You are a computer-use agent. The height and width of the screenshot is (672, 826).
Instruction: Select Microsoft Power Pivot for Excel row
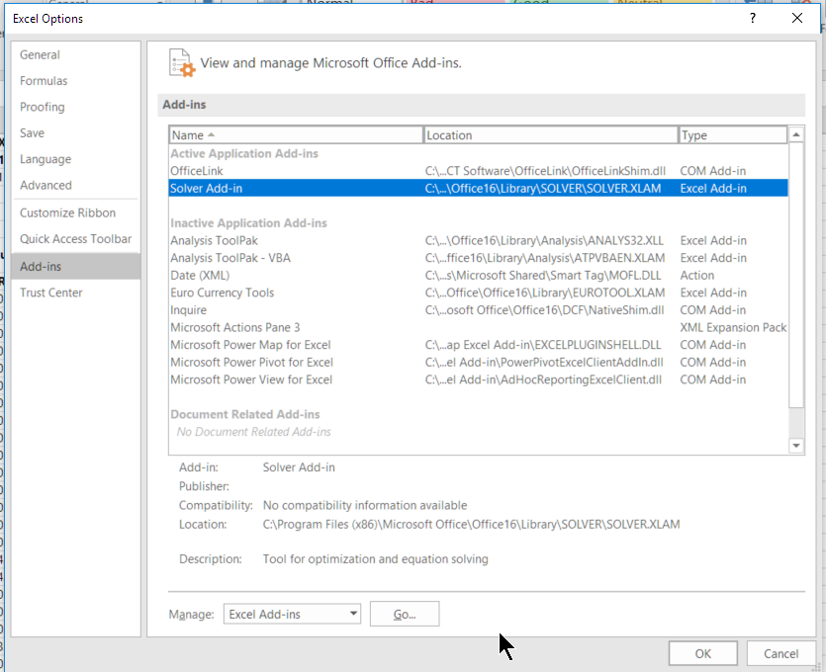478,362
